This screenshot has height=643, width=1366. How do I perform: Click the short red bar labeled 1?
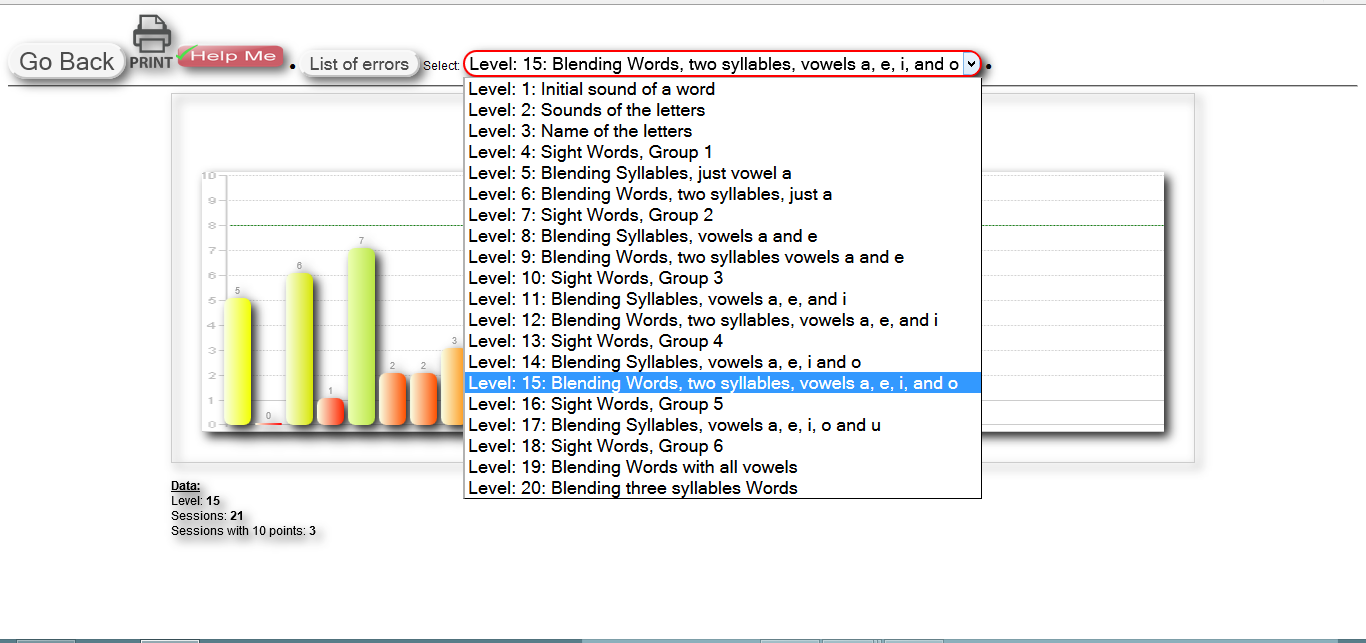330,411
